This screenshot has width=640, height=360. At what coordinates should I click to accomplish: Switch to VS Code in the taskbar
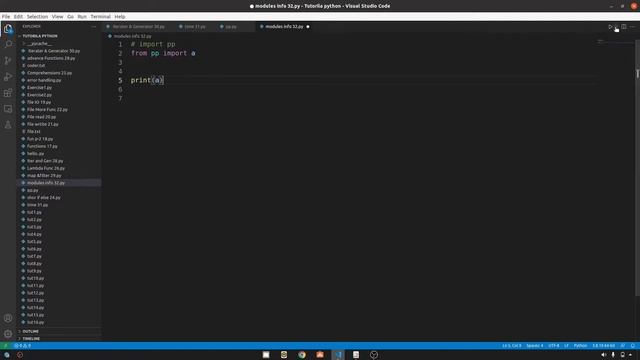tap(338, 355)
